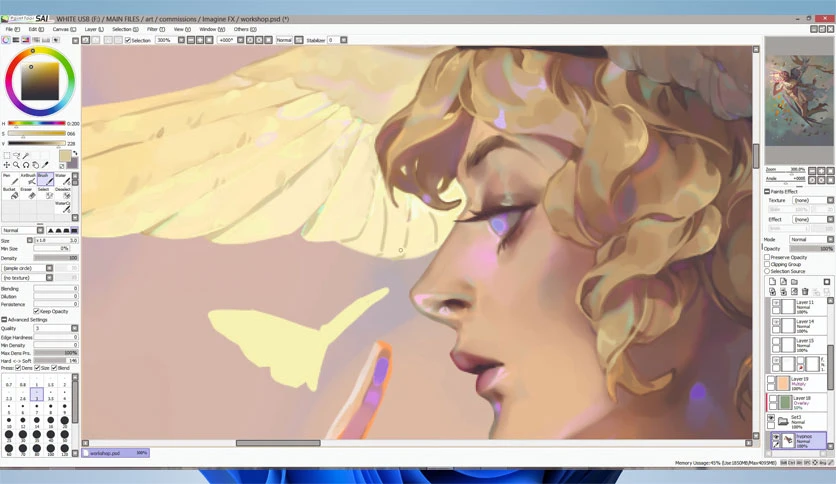Open the (no texture) brush dropdown
Viewport: 836px width, 484px height.
coord(28,278)
